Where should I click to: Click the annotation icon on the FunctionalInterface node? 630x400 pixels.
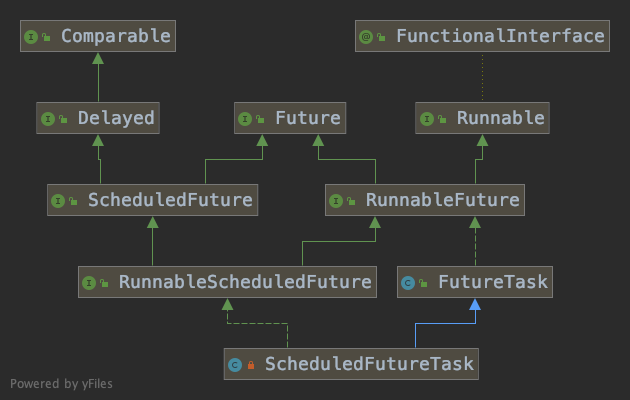point(367,37)
